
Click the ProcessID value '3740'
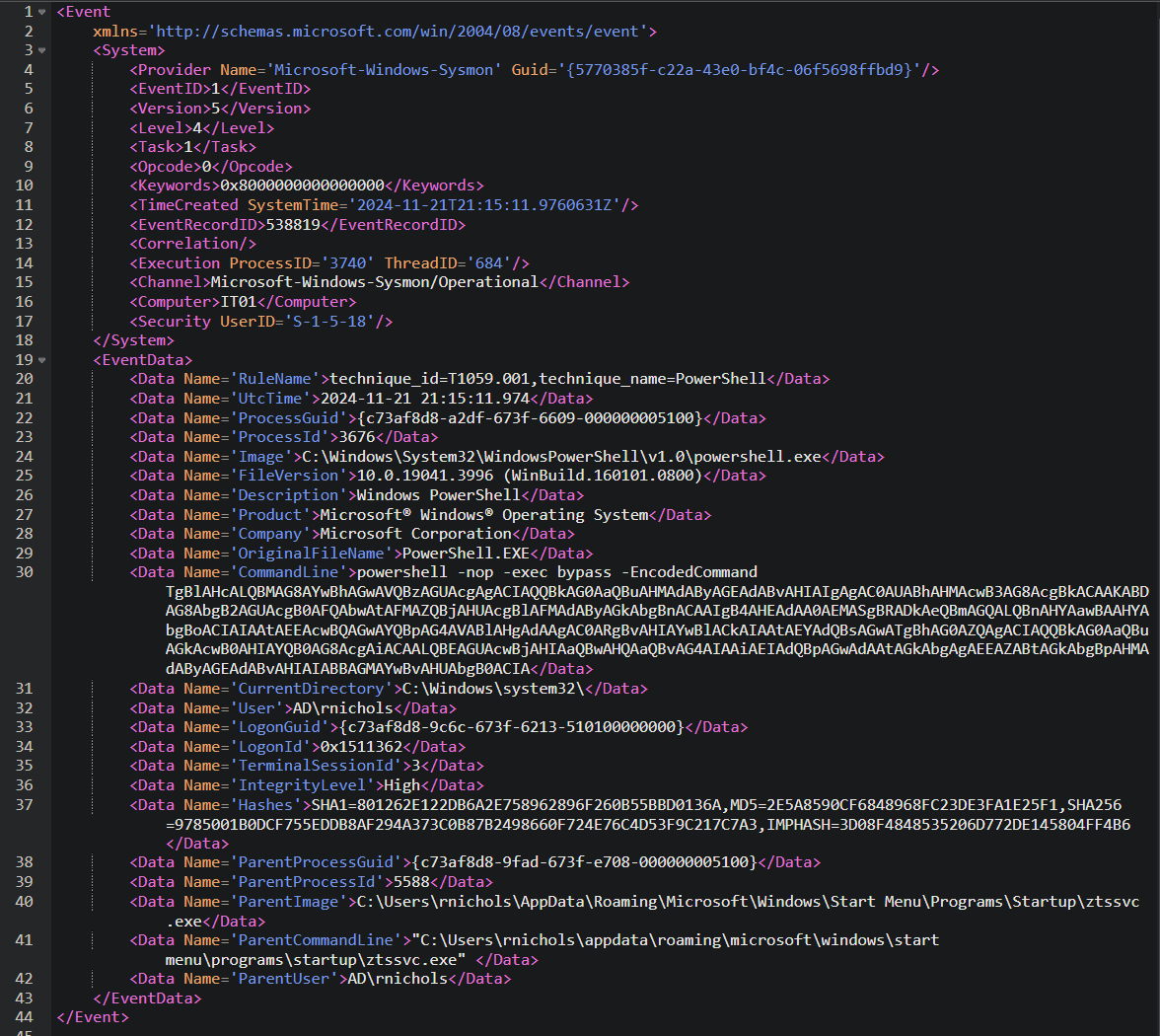(x=347, y=263)
